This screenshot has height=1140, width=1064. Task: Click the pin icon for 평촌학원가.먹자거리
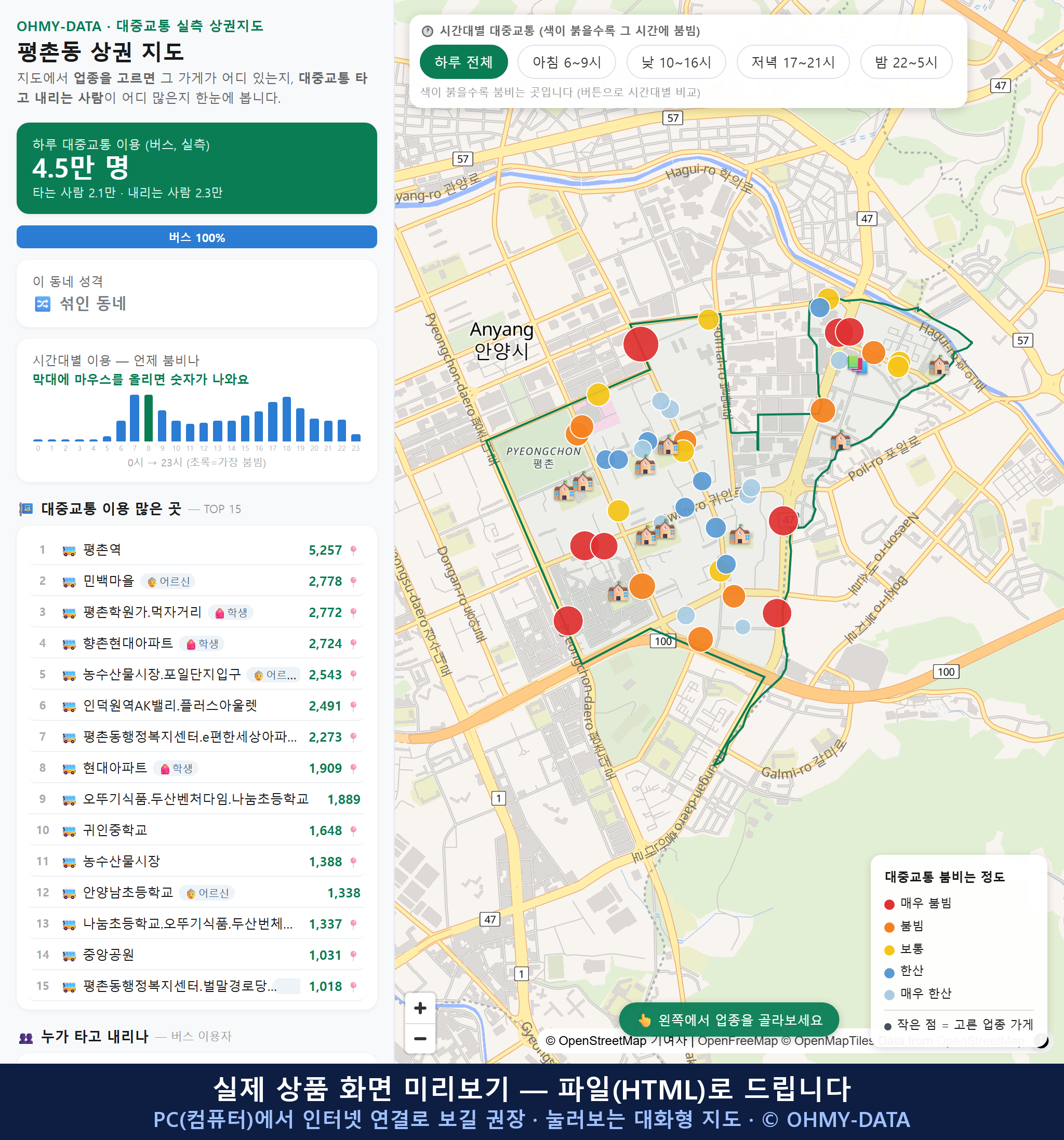tap(353, 612)
